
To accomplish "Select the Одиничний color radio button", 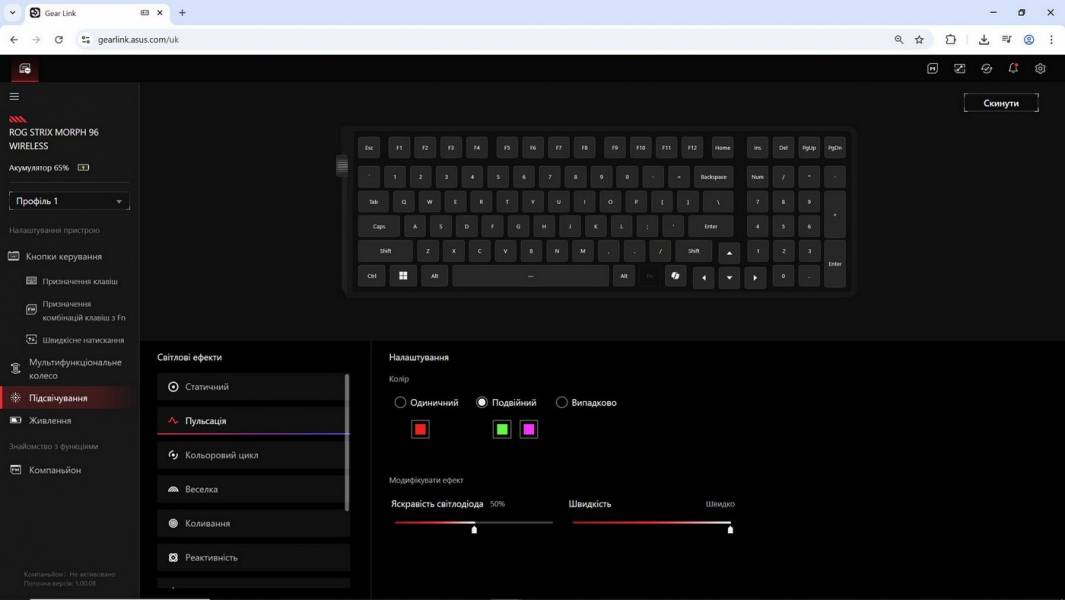I will [400, 402].
